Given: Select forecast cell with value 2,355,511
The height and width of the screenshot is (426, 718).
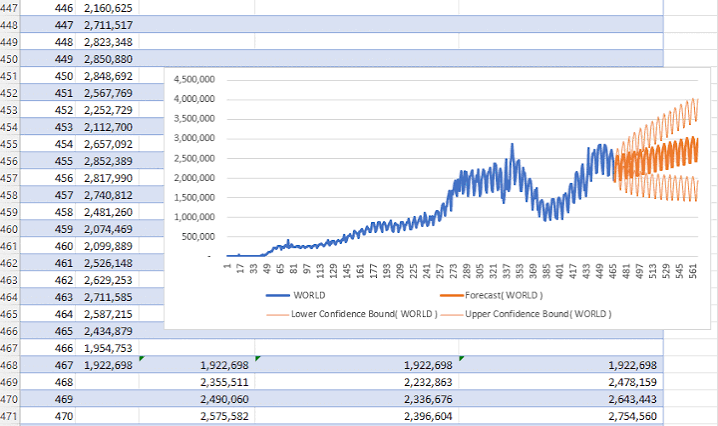Looking at the screenshot, I should 197,382.
